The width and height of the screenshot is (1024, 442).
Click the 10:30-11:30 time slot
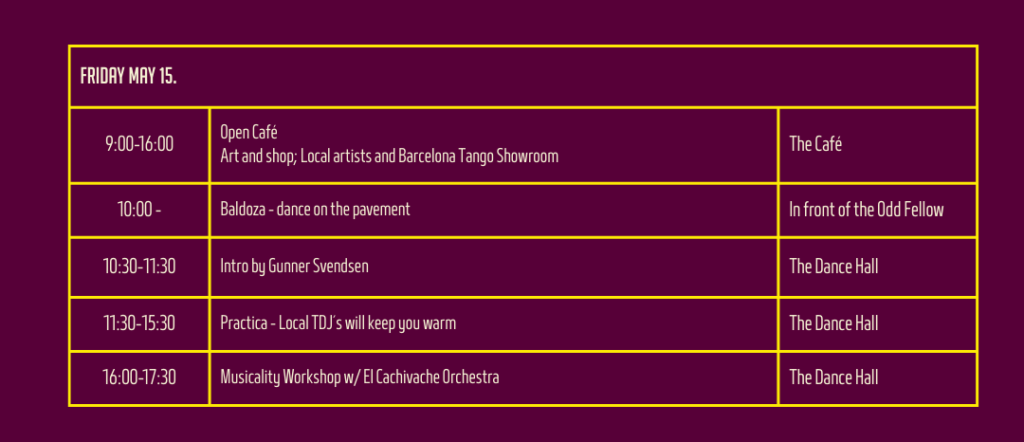click(139, 267)
